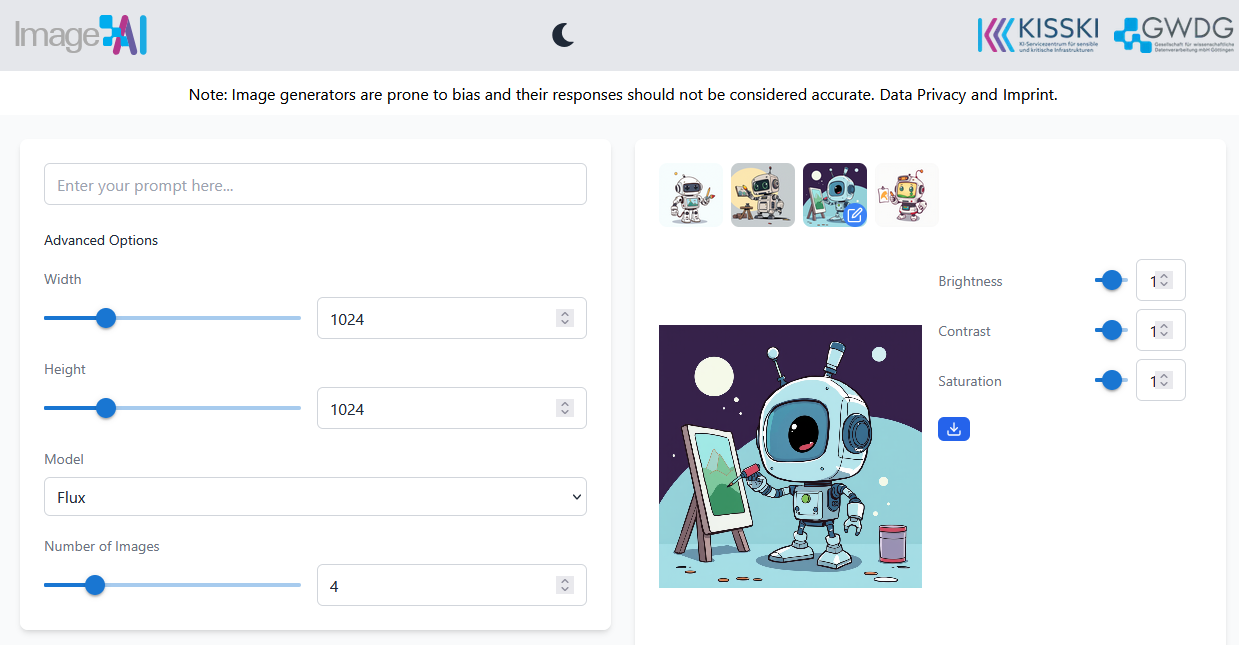
Task: Click the edit icon on the third thumbnail
Action: [855, 214]
